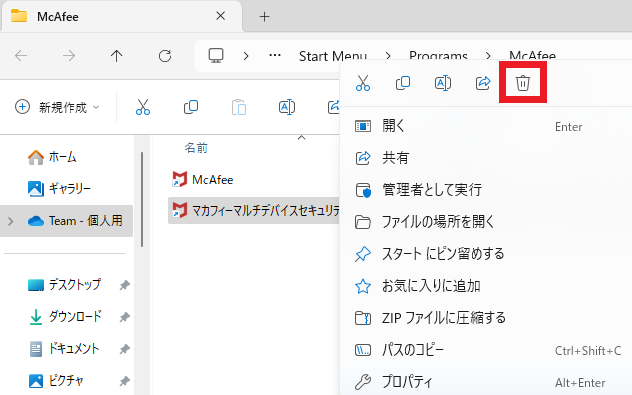Refresh the folder view
The width and height of the screenshot is (632, 395).
click(165, 56)
